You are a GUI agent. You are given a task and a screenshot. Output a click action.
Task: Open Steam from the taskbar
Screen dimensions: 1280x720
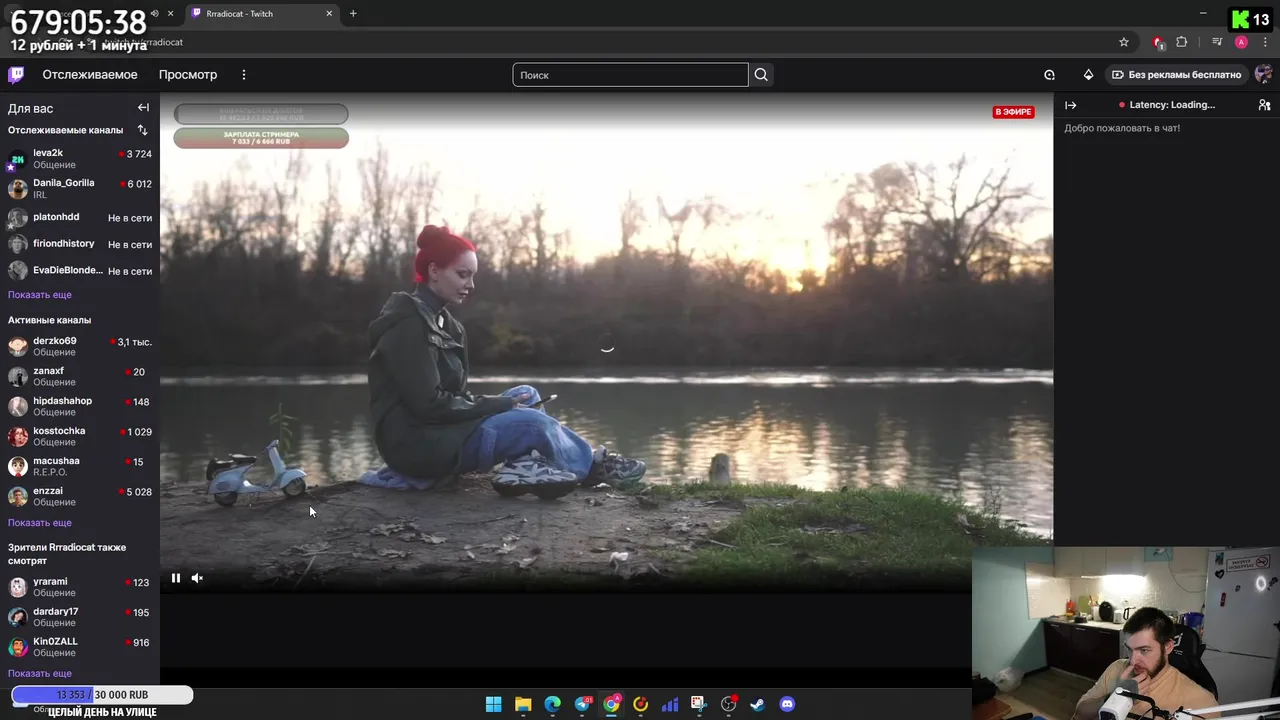(757, 704)
